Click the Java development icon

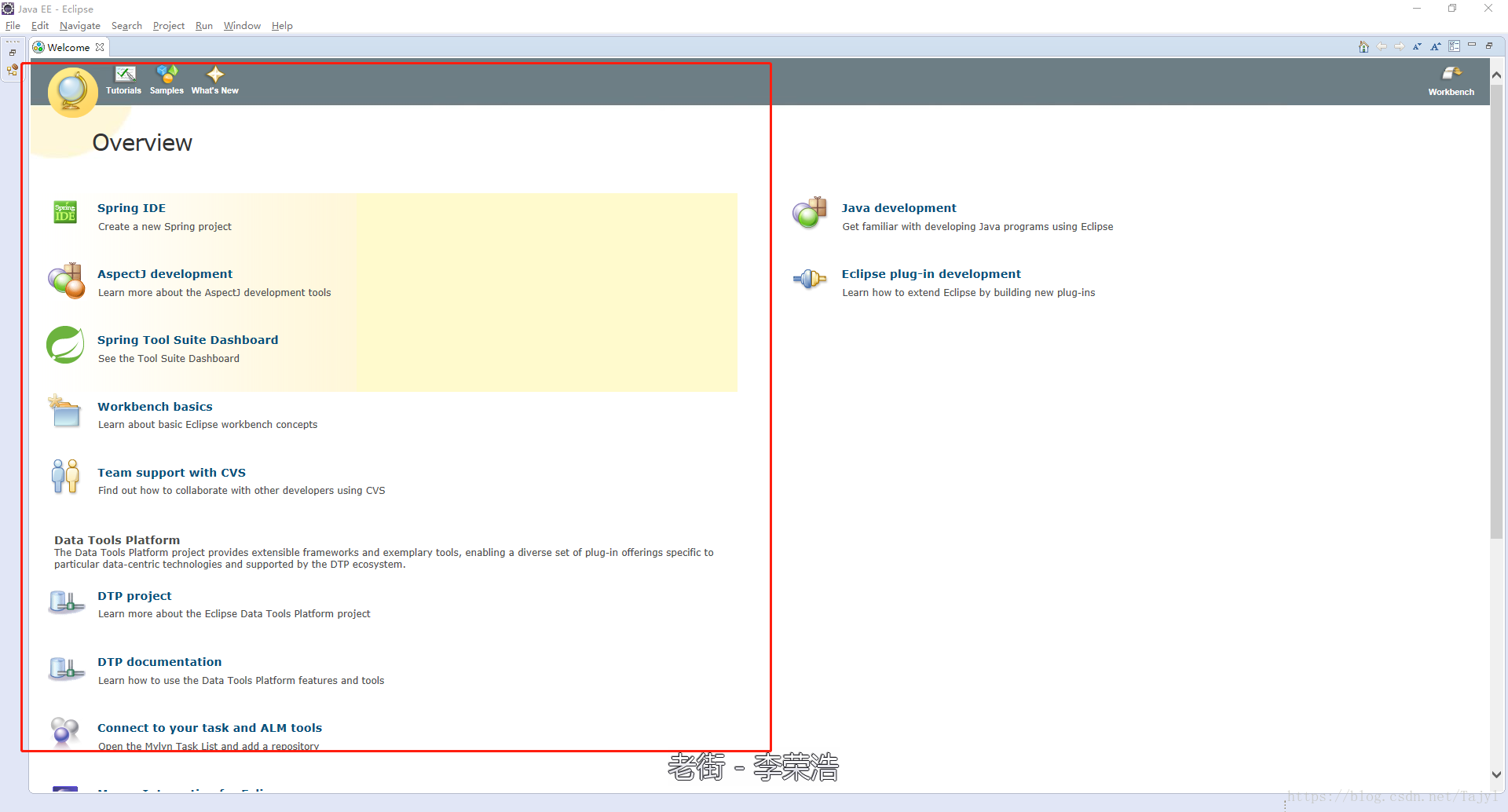coord(810,213)
